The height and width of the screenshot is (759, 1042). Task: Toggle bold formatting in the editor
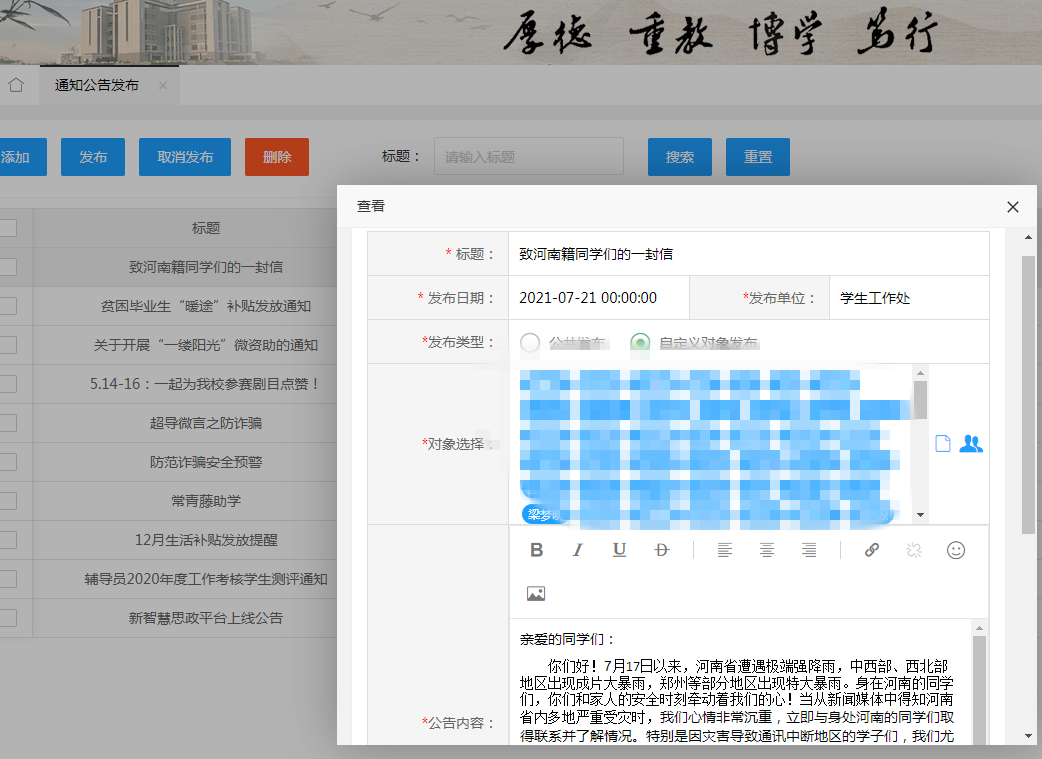(537, 550)
